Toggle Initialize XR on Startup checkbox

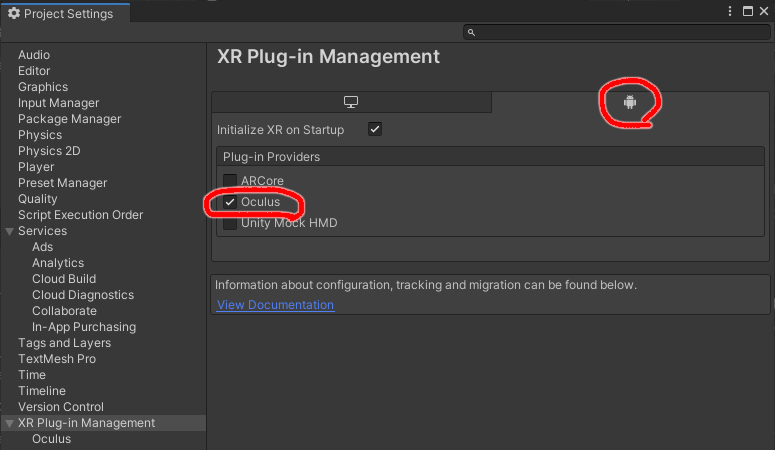click(375, 130)
